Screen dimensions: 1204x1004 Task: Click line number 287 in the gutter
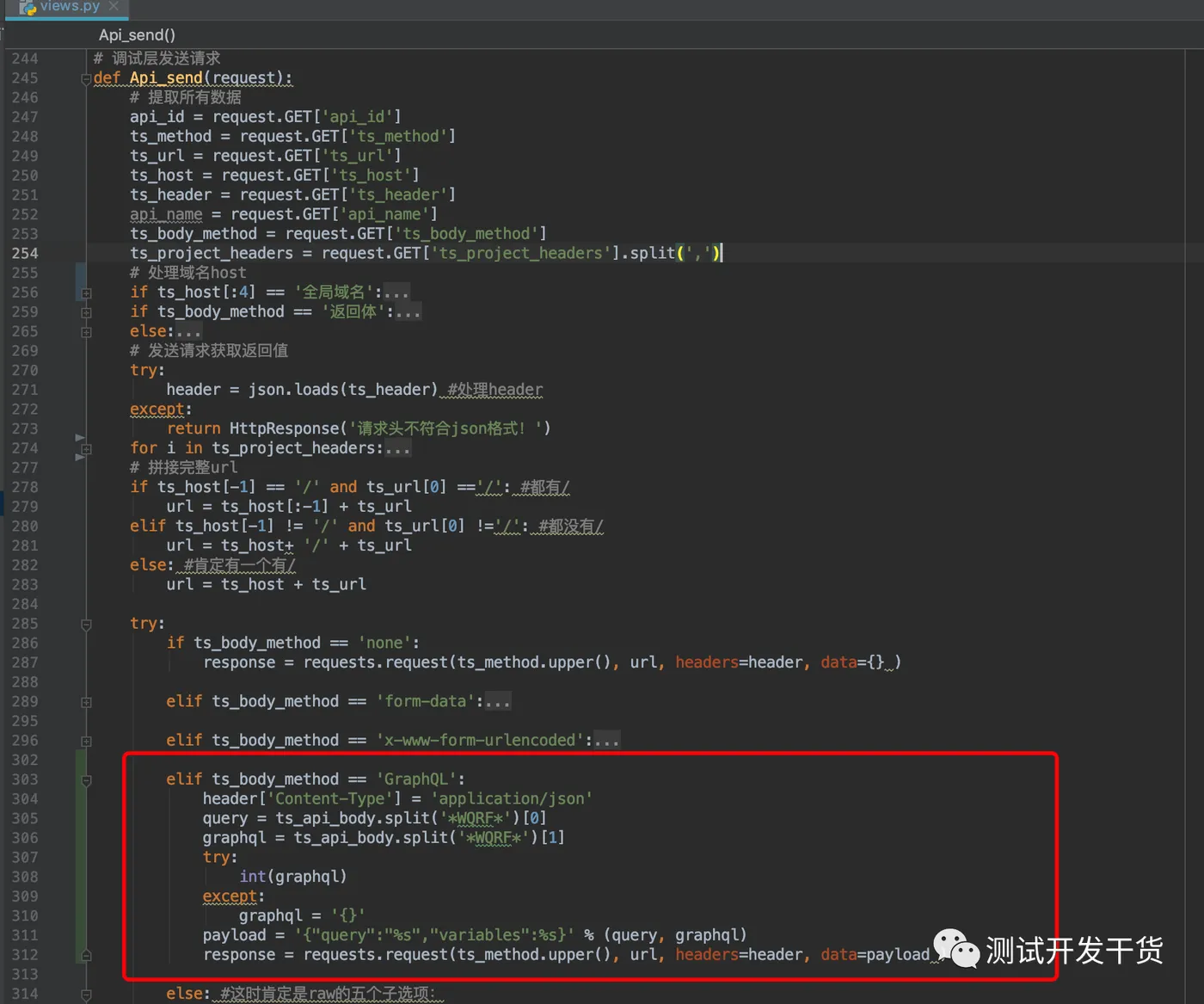click(x=25, y=662)
